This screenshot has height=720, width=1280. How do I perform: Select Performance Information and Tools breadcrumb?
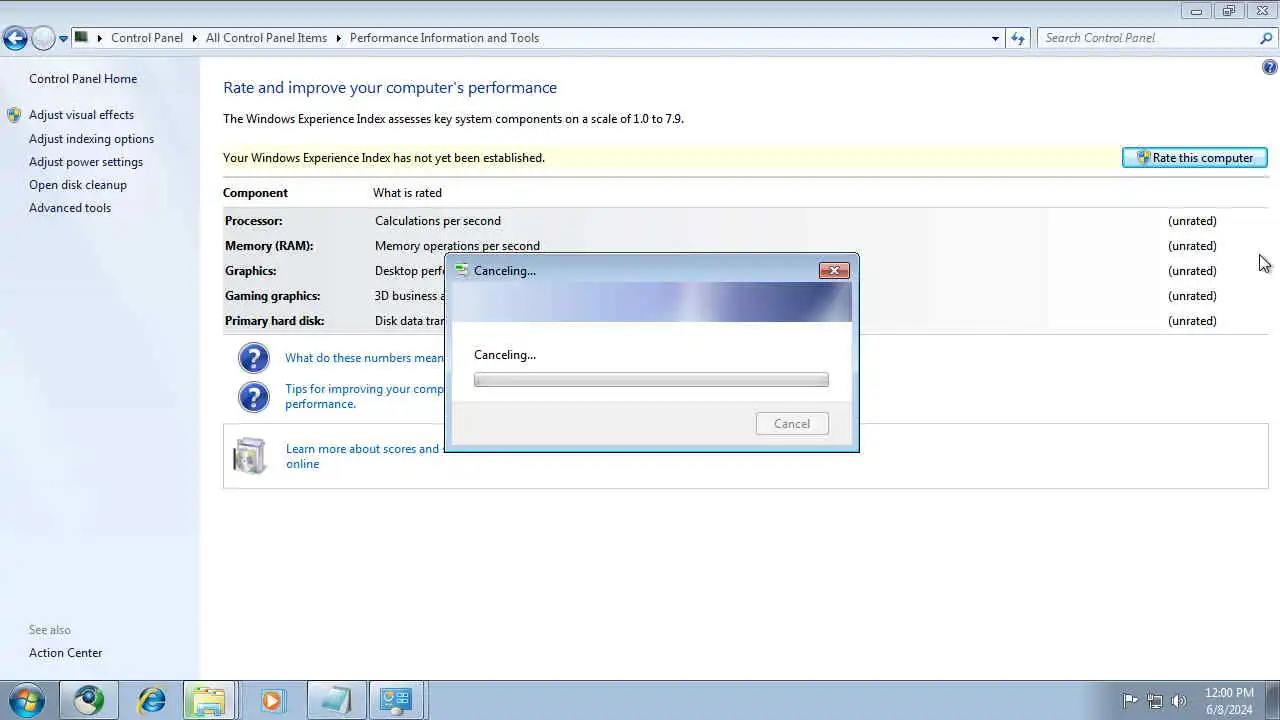pyautogui.click(x=444, y=38)
